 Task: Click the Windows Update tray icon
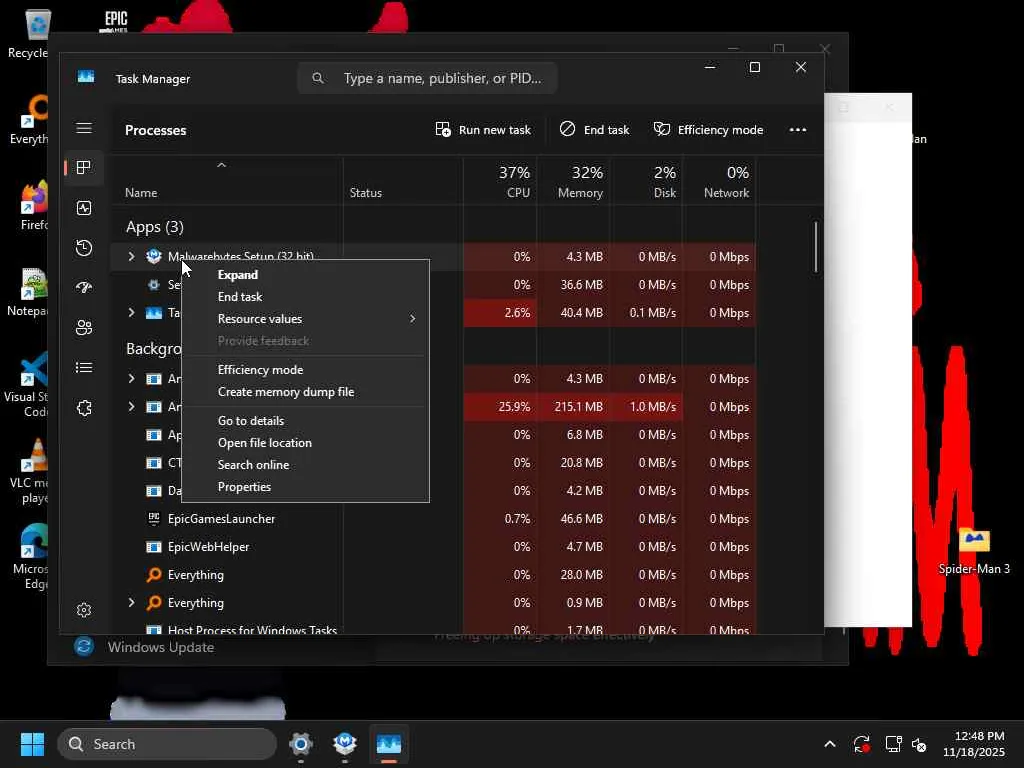coord(861,744)
